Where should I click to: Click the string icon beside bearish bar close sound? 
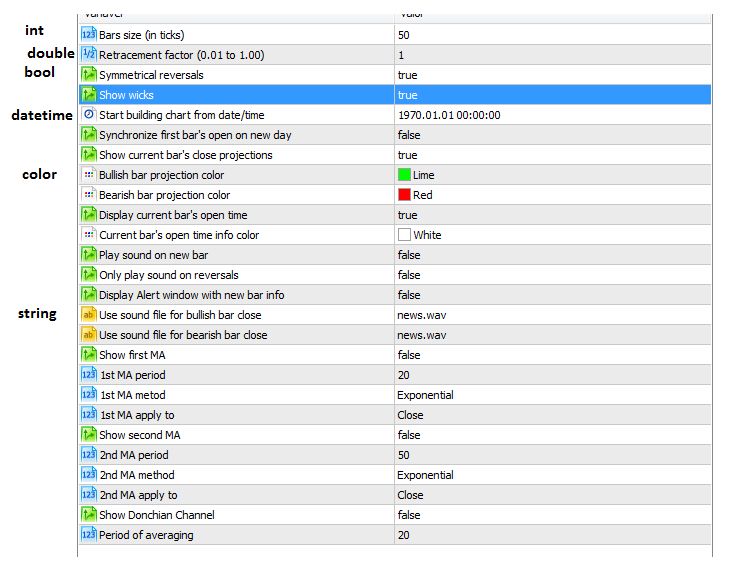[x=88, y=335]
